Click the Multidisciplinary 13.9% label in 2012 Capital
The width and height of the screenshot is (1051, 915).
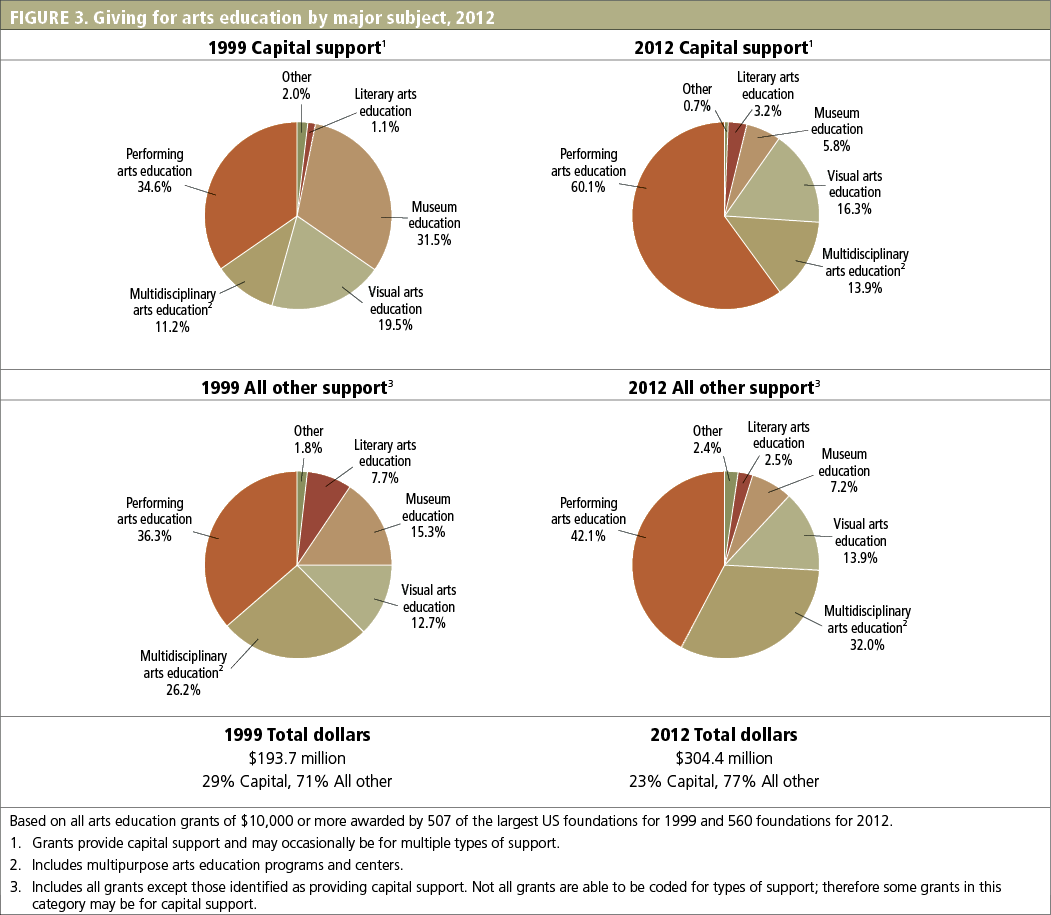tap(865, 271)
